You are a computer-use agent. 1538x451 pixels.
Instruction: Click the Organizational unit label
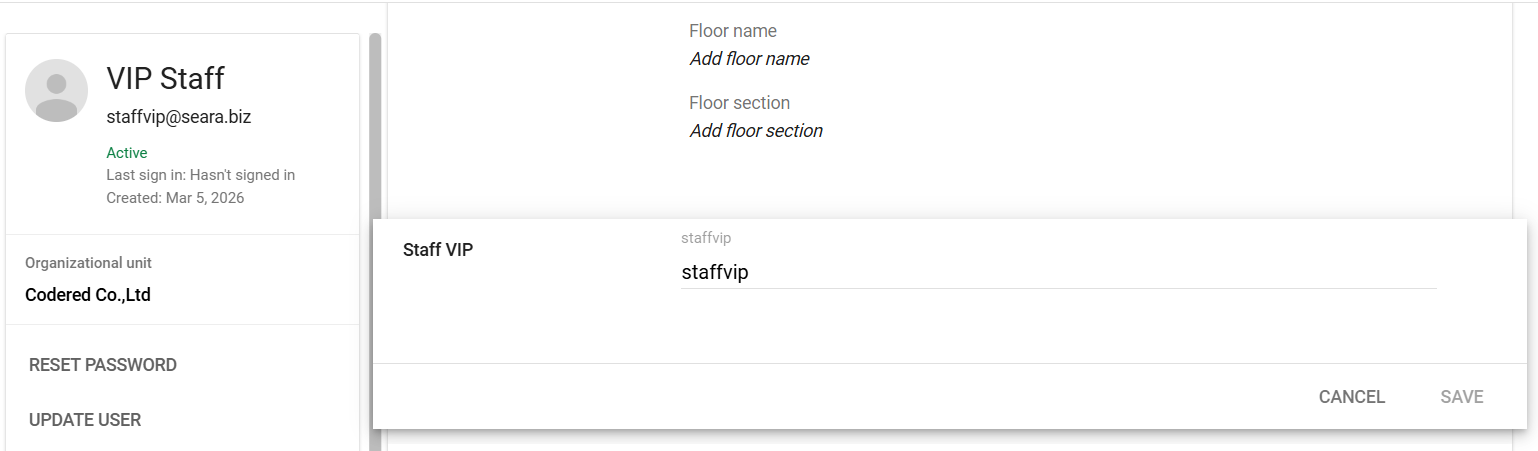pyautogui.click(x=88, y=263)
